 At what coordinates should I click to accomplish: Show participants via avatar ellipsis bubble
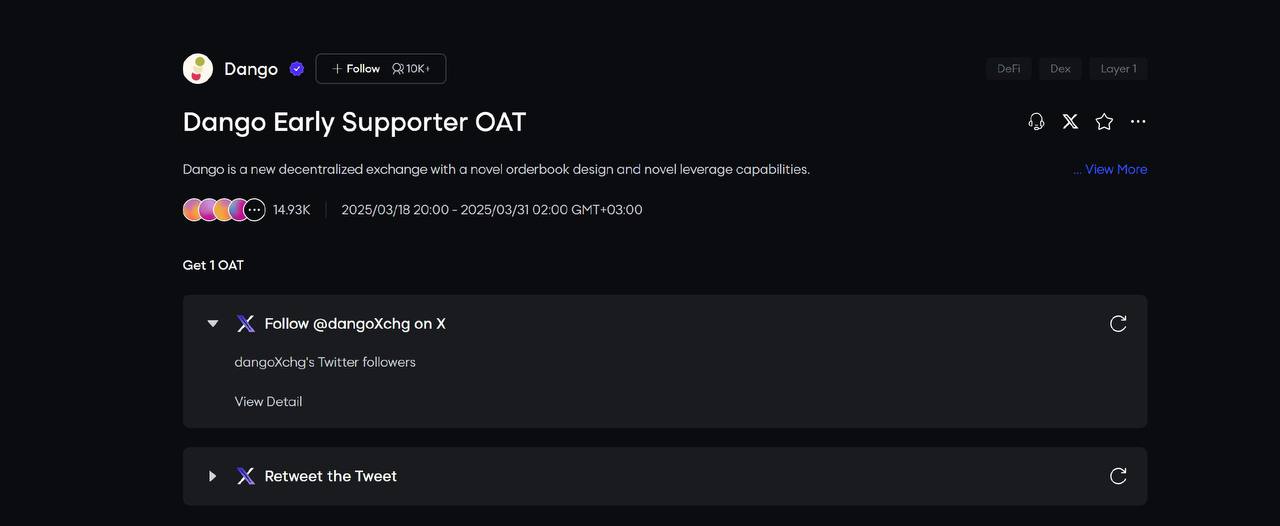pos(255,210)
